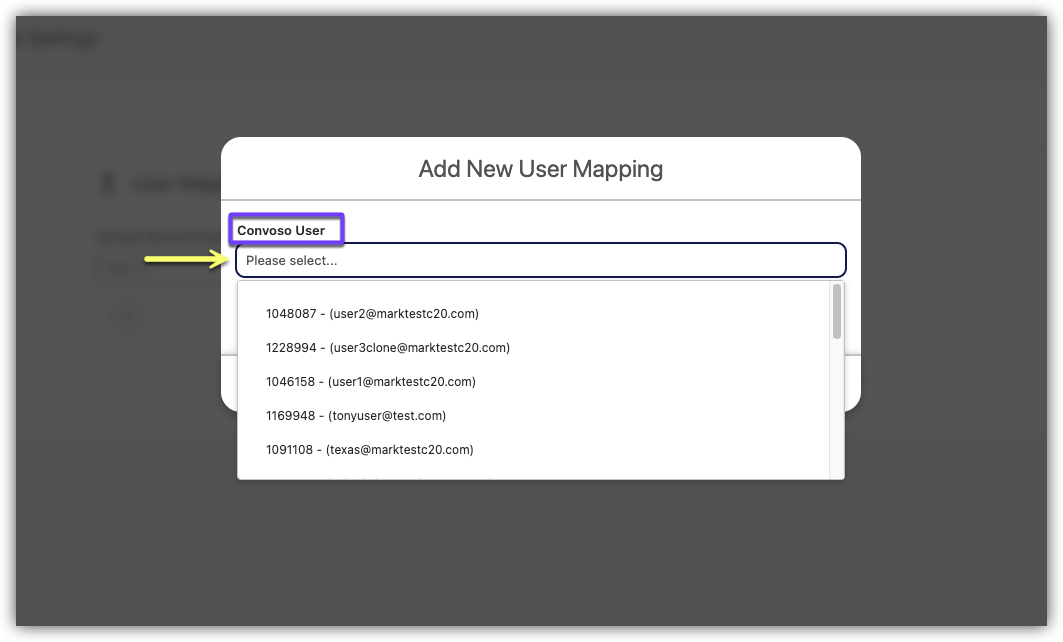Click the 'Add New User Mapping' modal title
This screenshot has width=1063, height=642.
pyautogui.click(x=540, y=168)
